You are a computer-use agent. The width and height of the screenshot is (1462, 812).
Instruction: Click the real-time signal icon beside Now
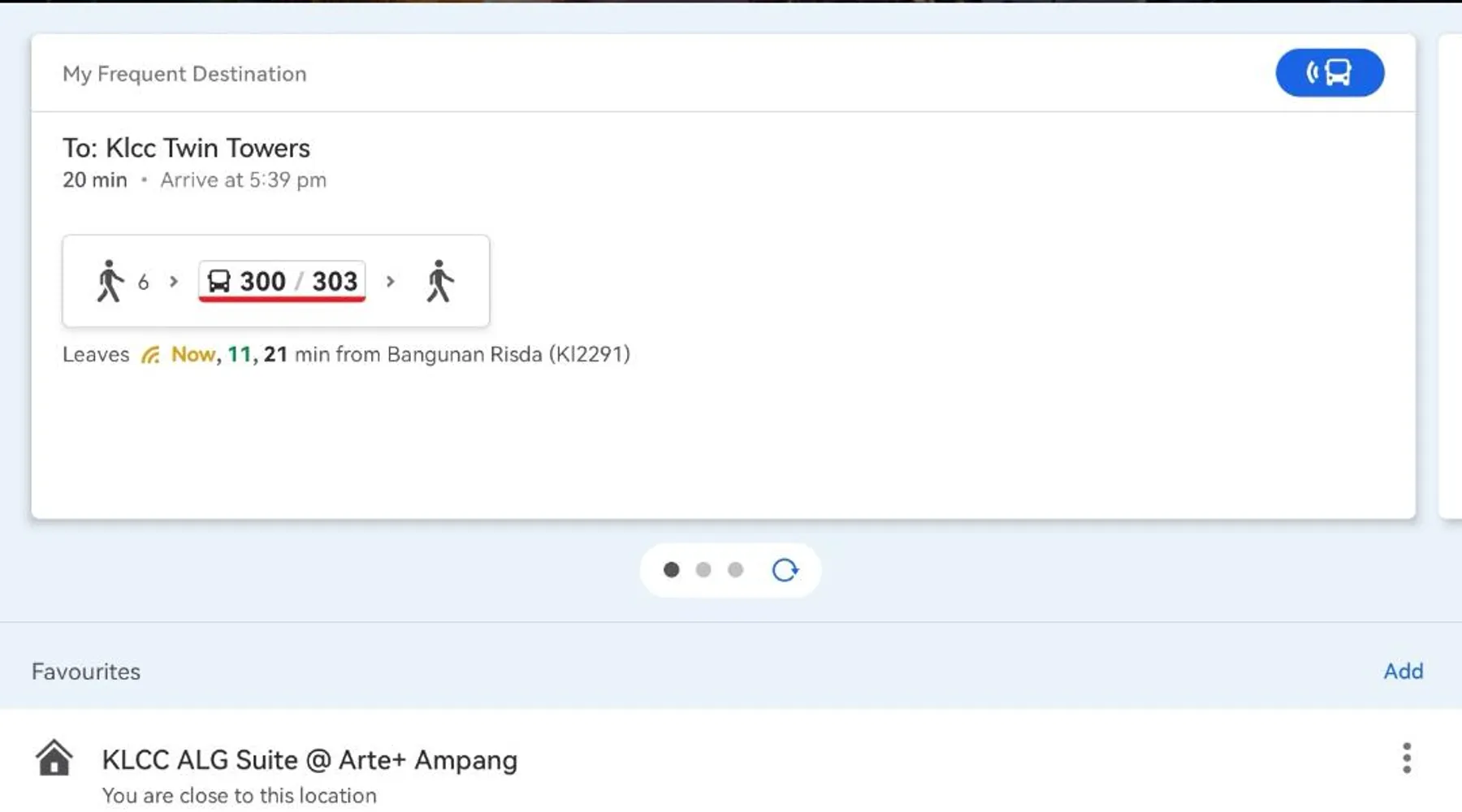150,355
